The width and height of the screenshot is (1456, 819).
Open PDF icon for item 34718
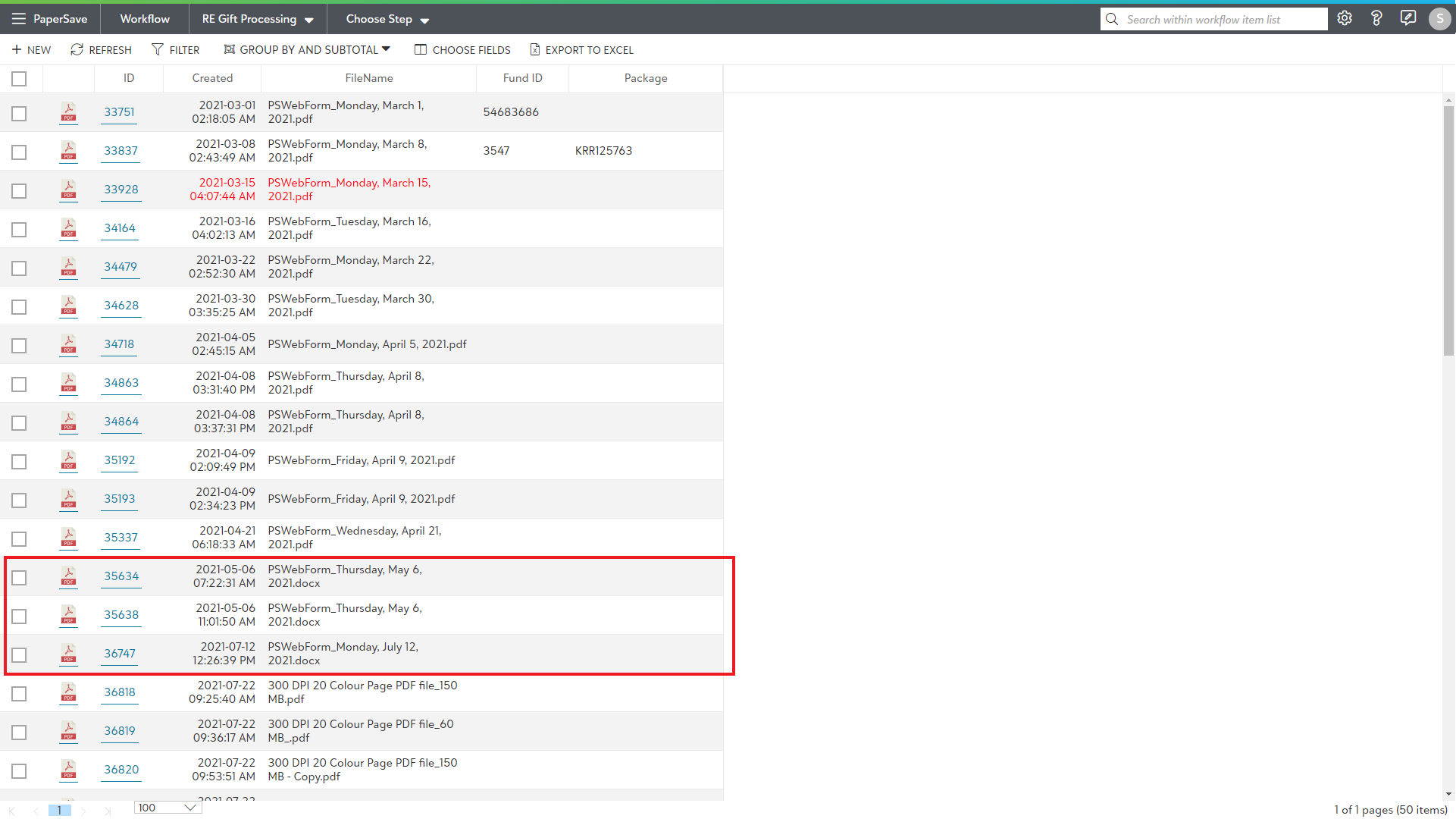coord(68,344)
